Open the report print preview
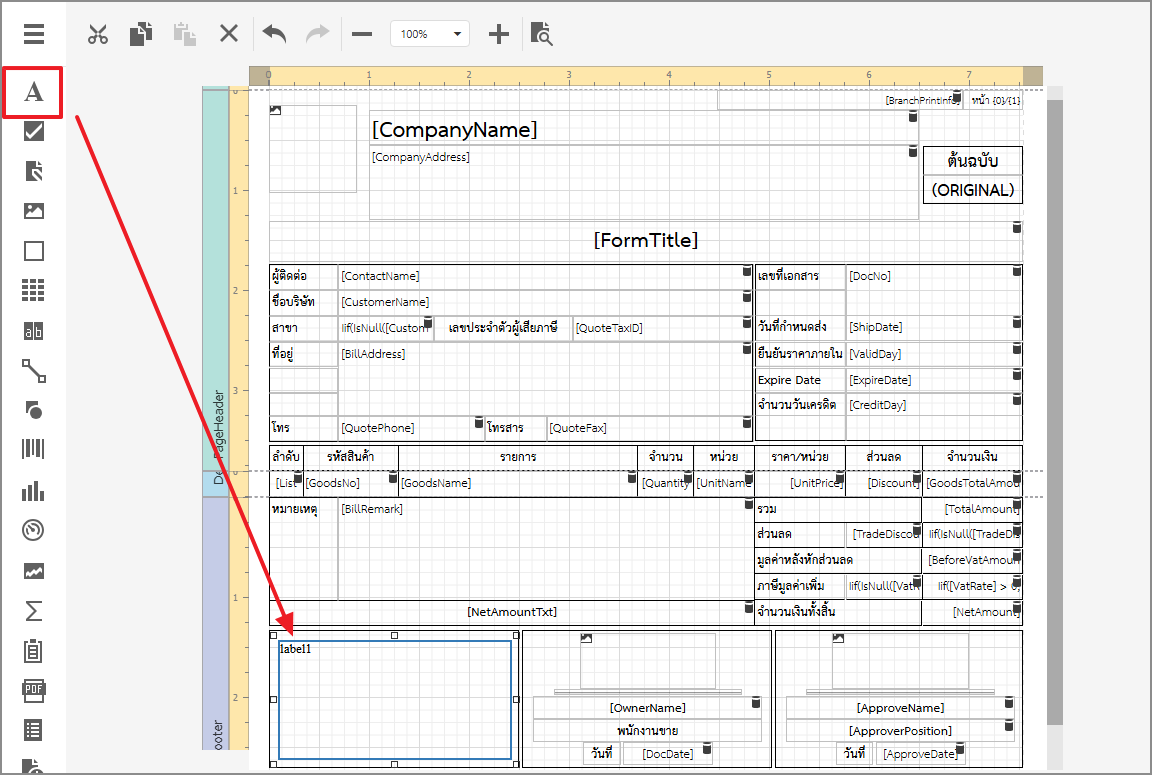 (x=541, y=34)
